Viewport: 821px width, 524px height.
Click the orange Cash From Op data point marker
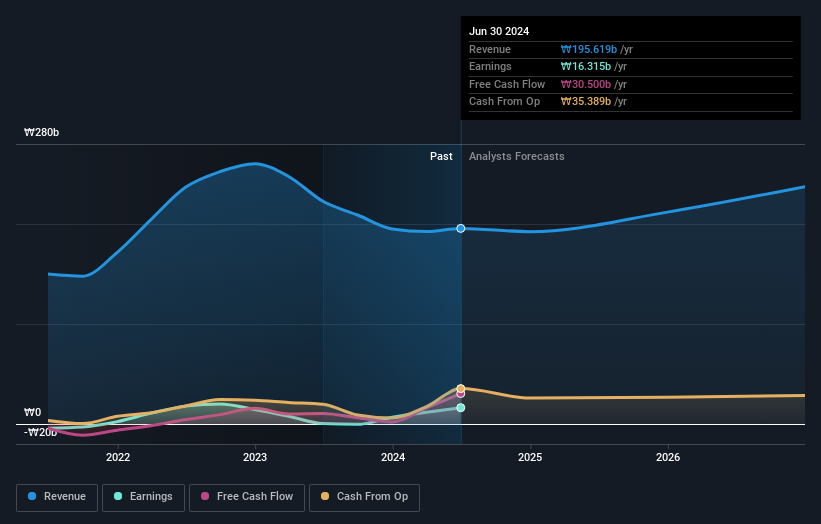[x=461, y=388]
